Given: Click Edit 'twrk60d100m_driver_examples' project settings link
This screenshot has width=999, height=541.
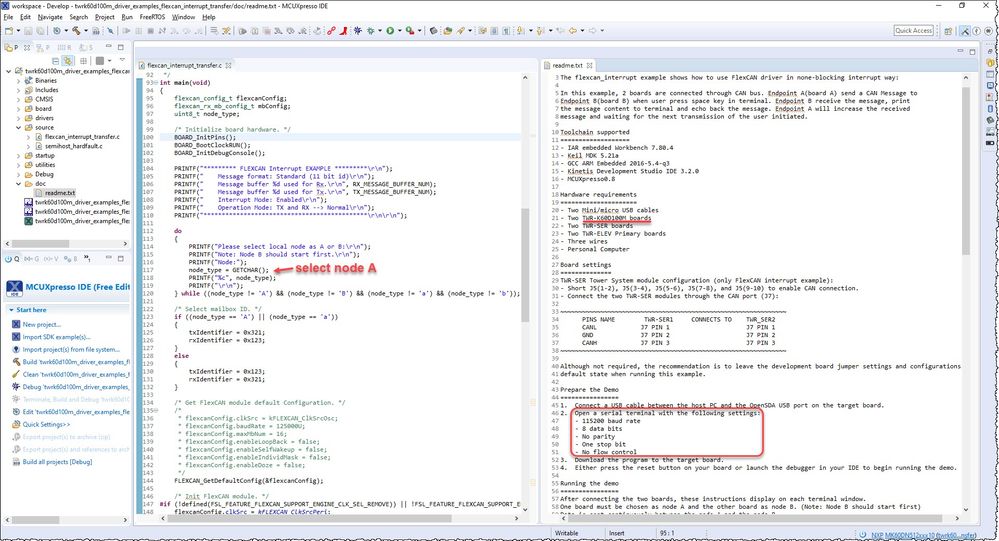Looking at the screenshot, I should coord(76,412).
